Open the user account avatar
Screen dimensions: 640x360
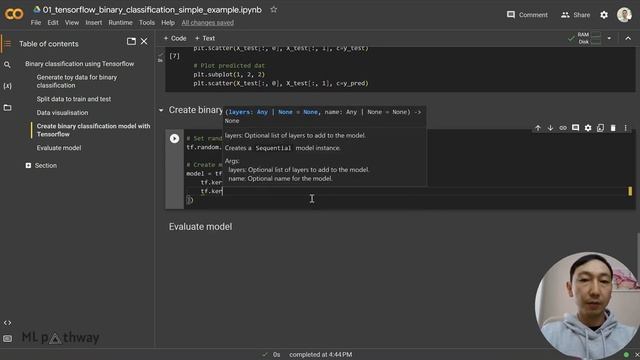click(x=624, y=15)
